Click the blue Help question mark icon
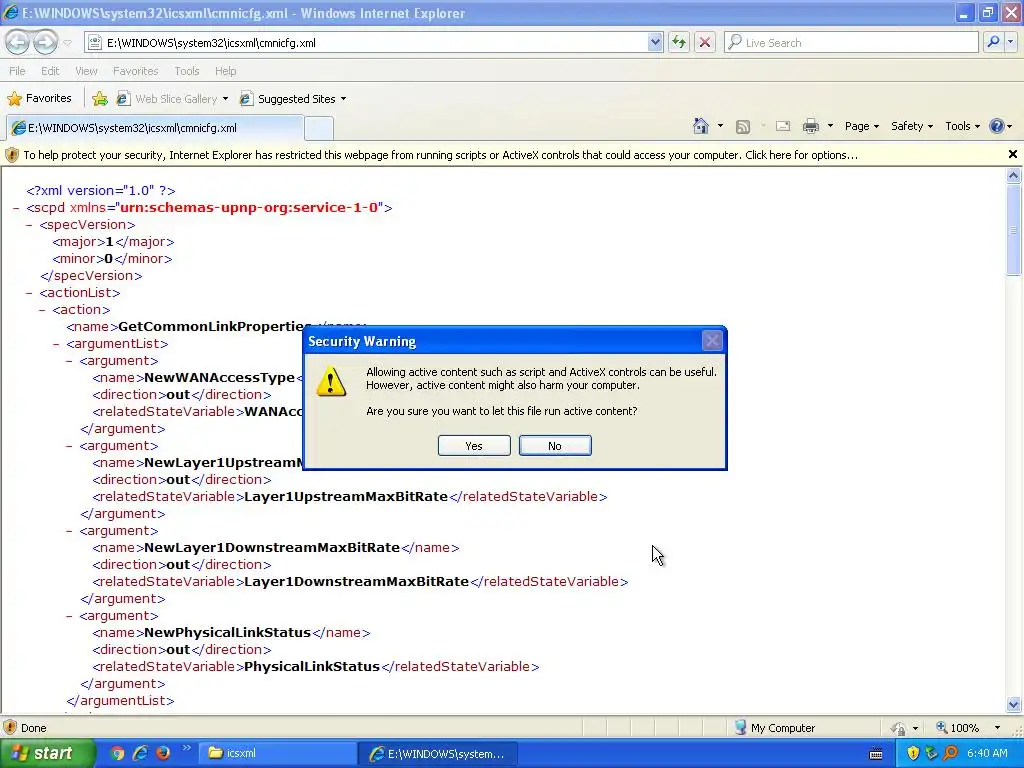 (997, 126)
